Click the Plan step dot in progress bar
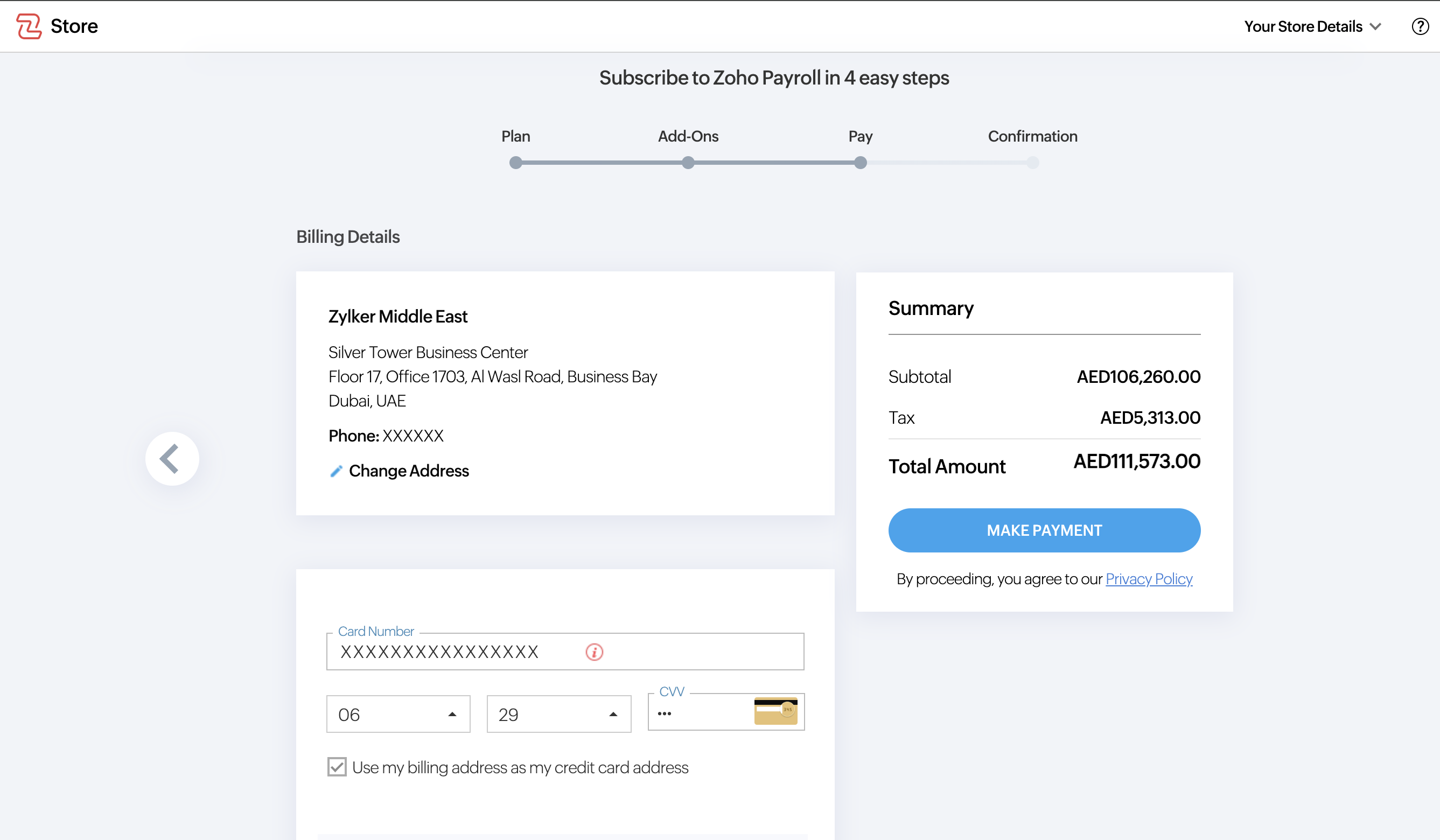Image resolution: width=1440 pixels, height=840 pixels. coord(515,163)
